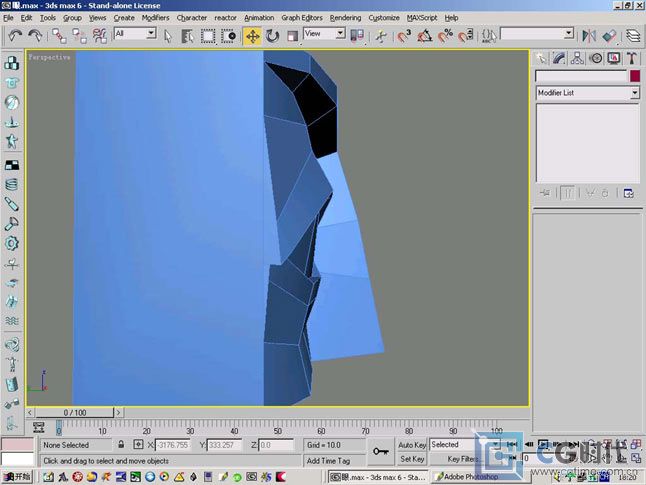Image resolution: width=646 pixels, height=485 pixels.
Task: Open the selection filter 'All' dropdown
Action: 151,33
